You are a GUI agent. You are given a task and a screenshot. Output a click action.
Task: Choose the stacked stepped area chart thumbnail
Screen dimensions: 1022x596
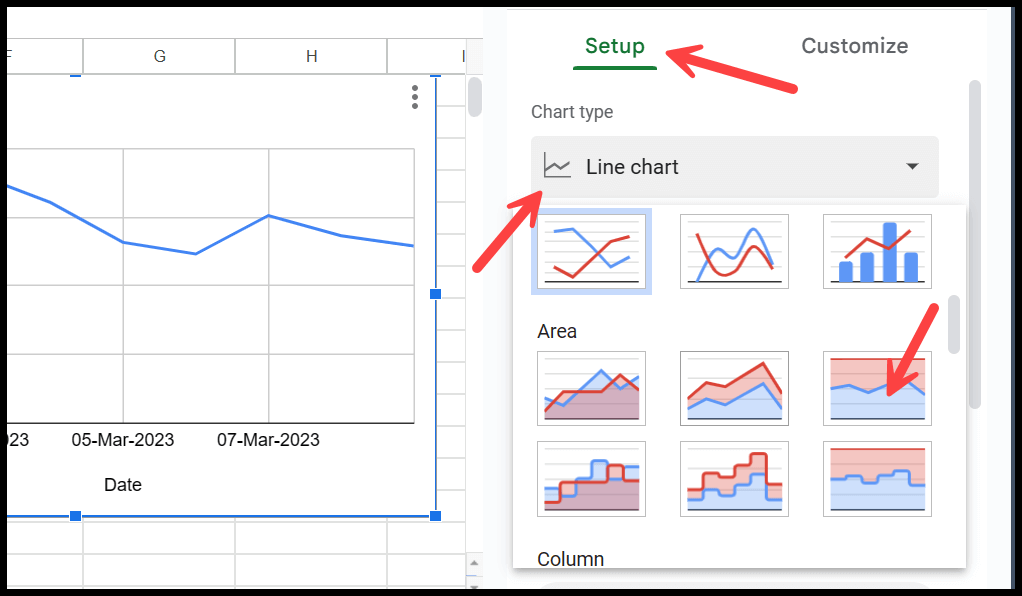click(734, 479)
